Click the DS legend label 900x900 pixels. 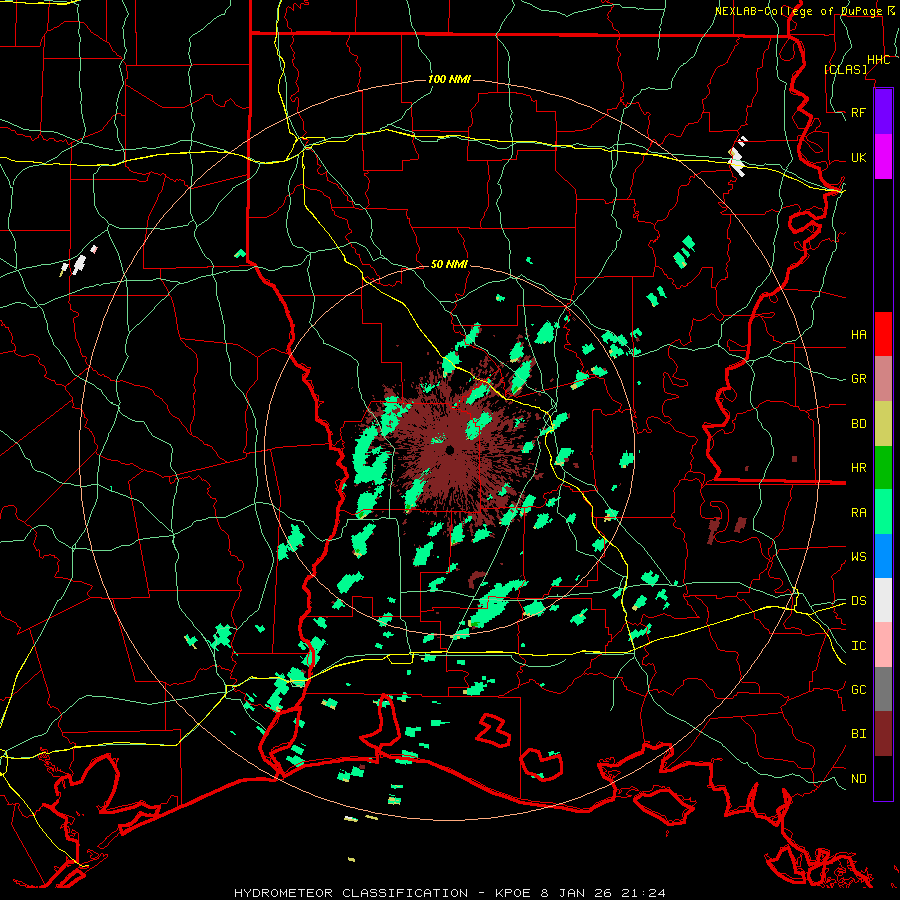coord(859,600)
